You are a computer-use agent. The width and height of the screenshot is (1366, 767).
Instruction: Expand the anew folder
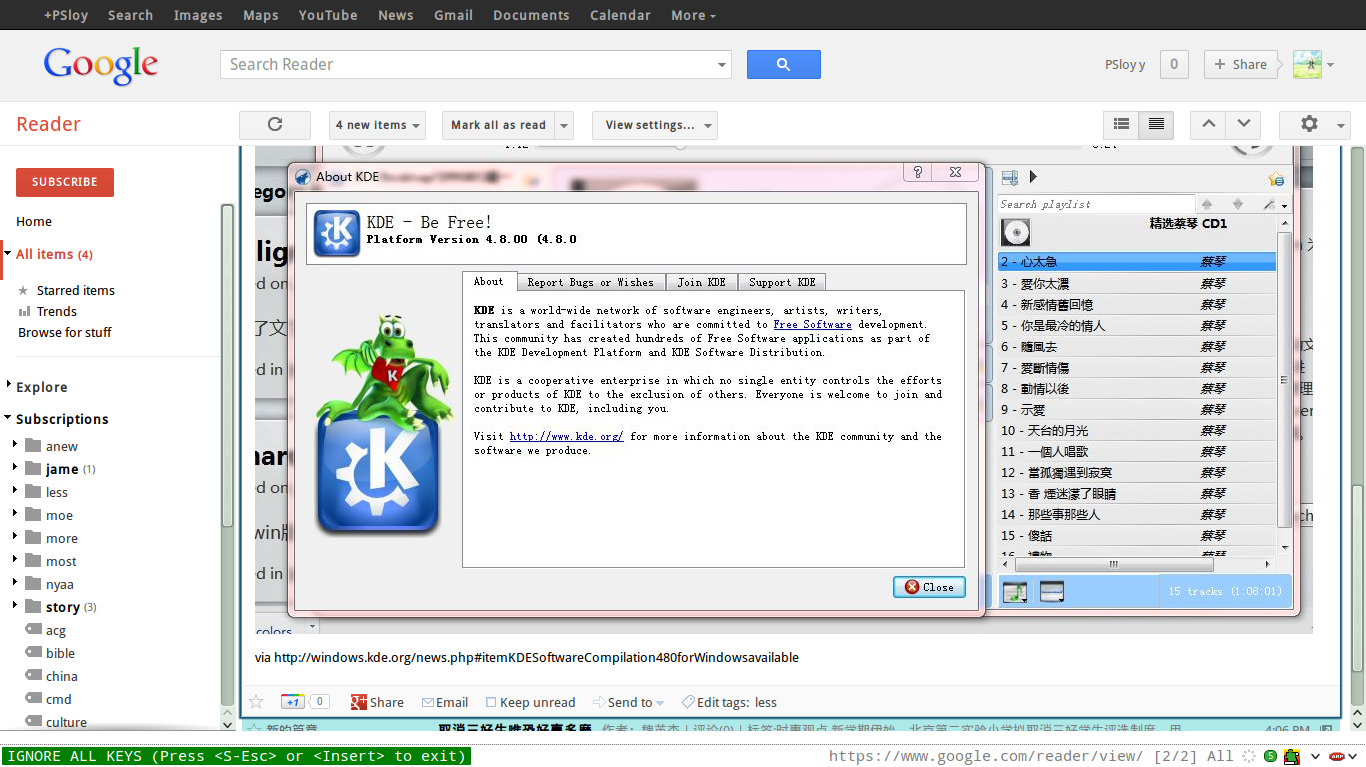point(15,445)
